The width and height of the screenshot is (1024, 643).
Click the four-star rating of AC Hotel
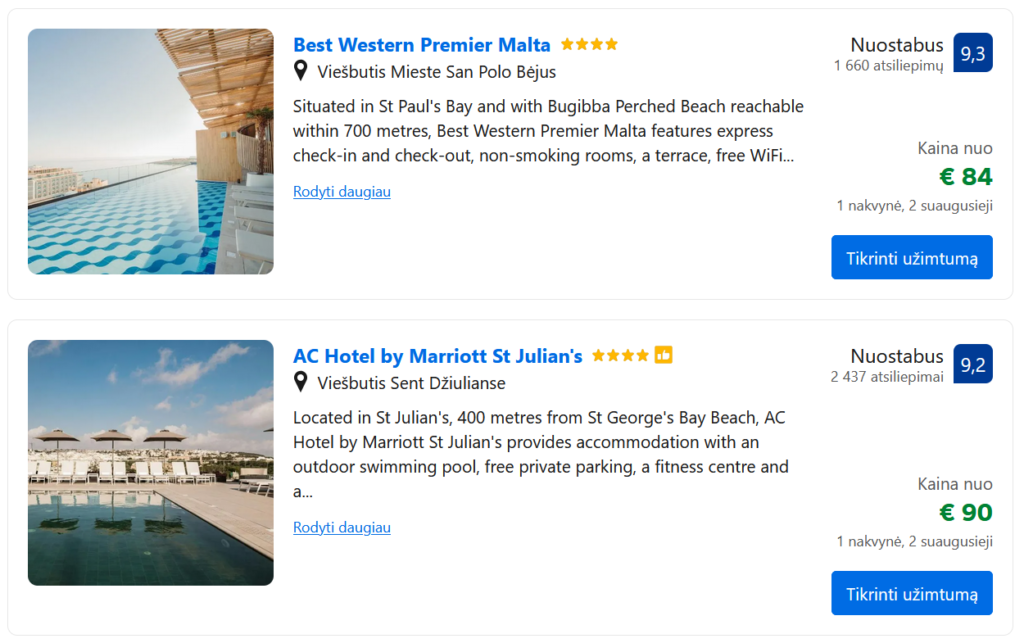(620, 356)
